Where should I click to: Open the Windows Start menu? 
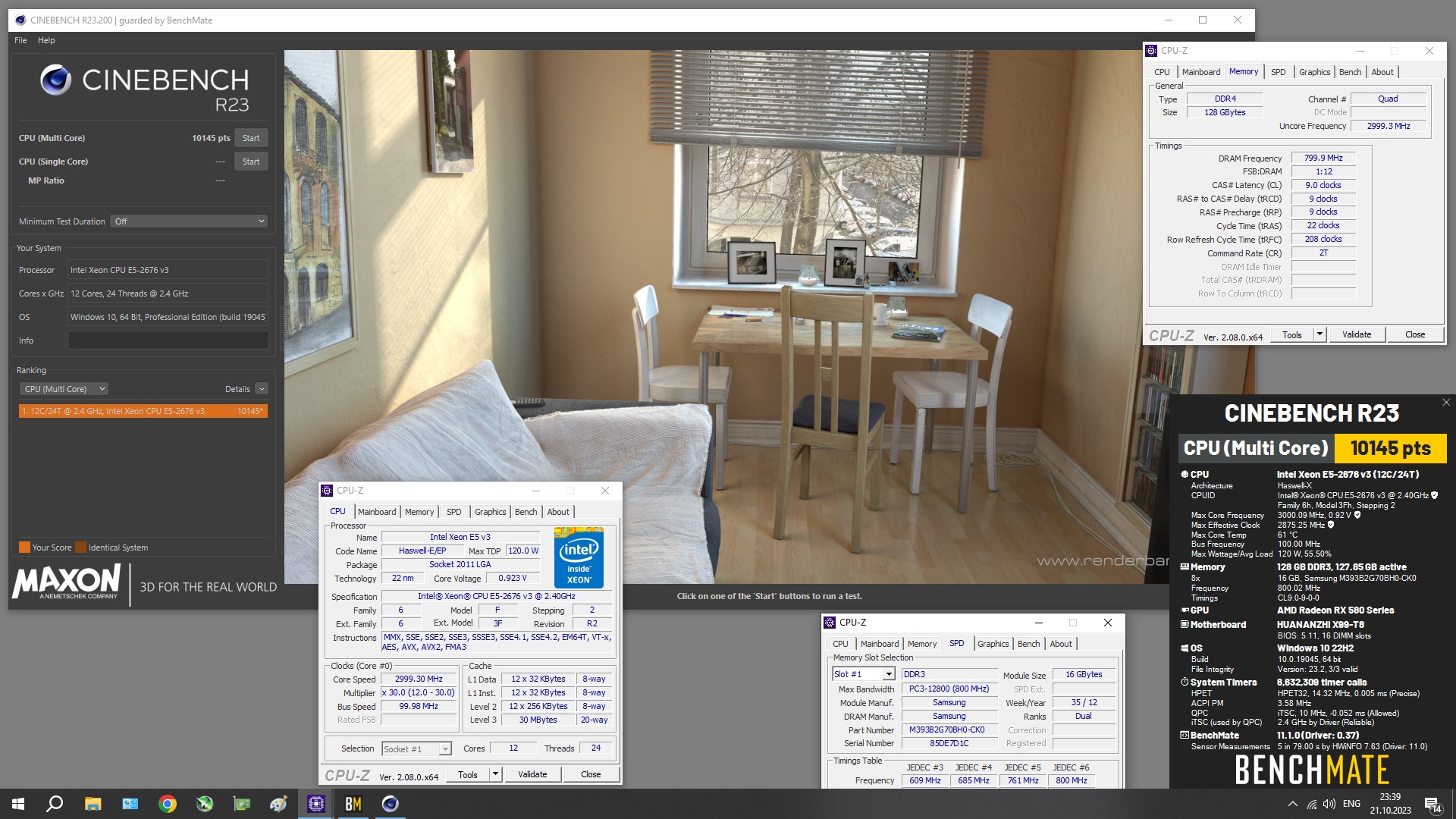18,804
